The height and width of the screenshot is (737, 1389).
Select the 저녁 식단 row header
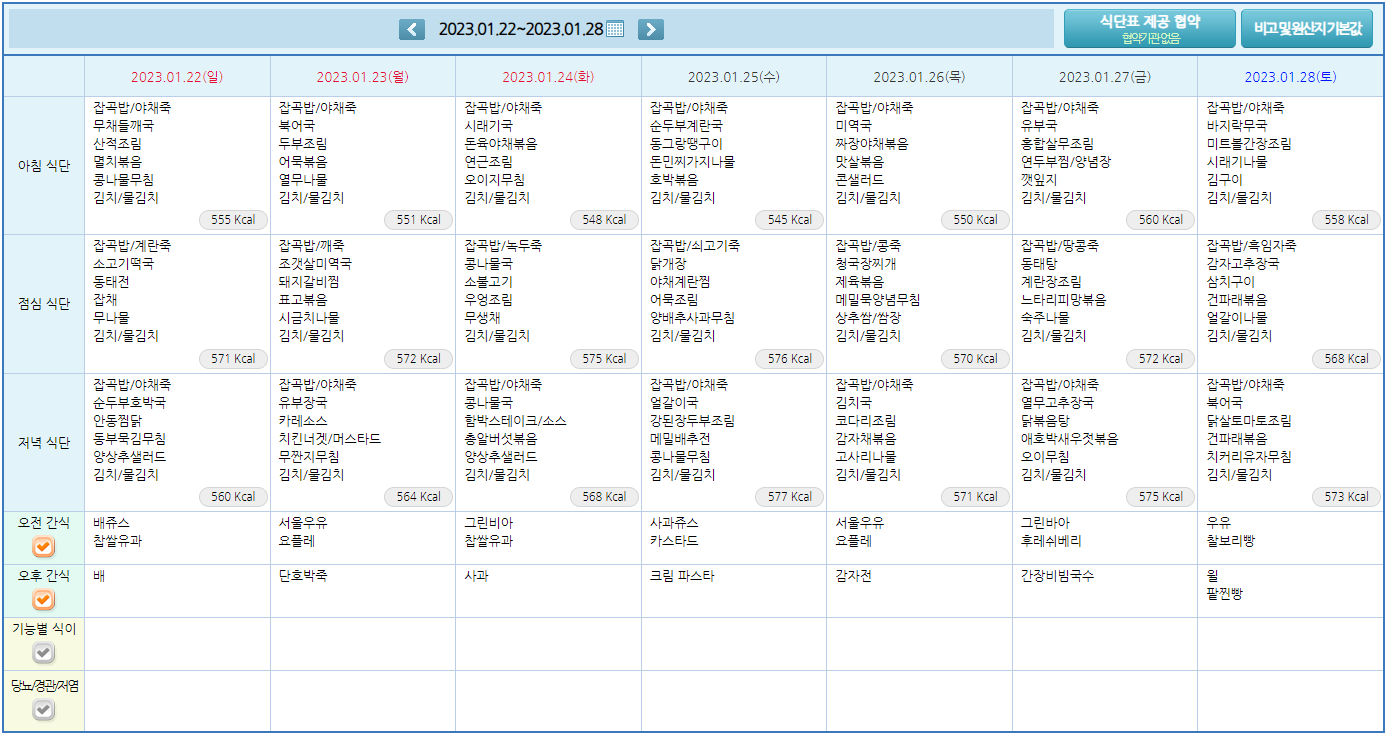[x=44, y=443]
